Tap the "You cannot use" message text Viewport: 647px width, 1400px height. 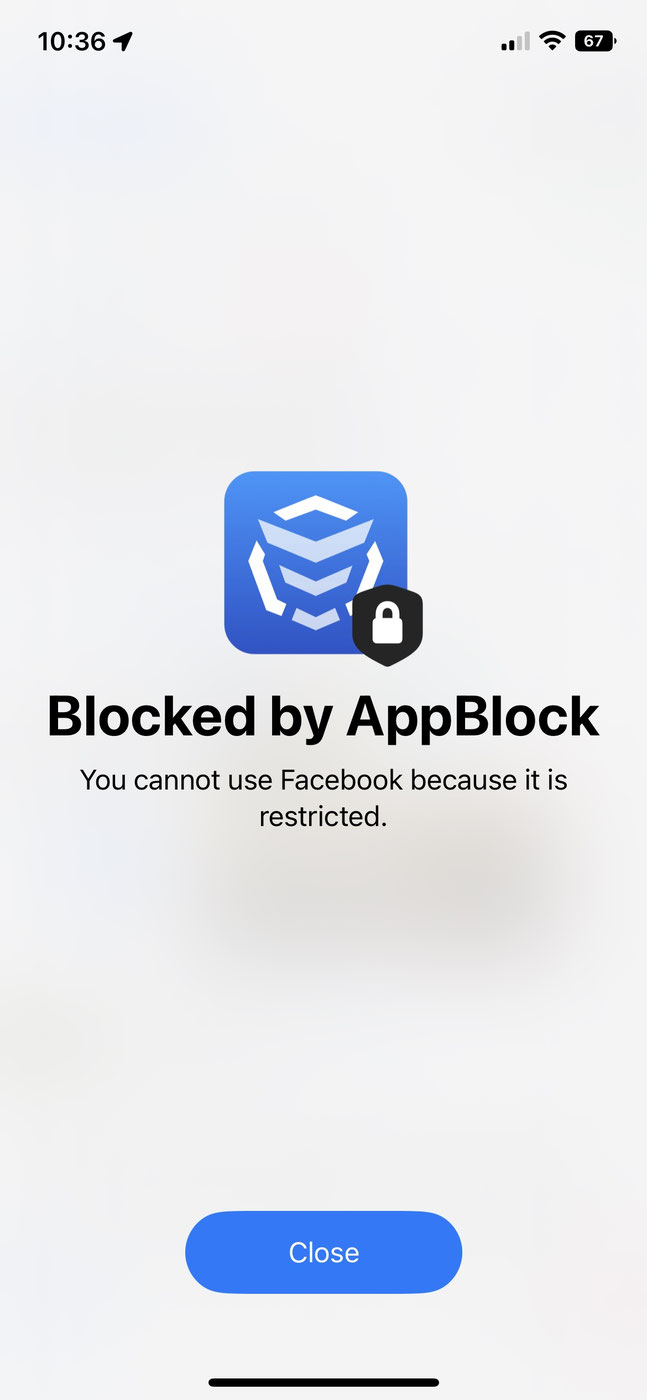pos(177,779)
